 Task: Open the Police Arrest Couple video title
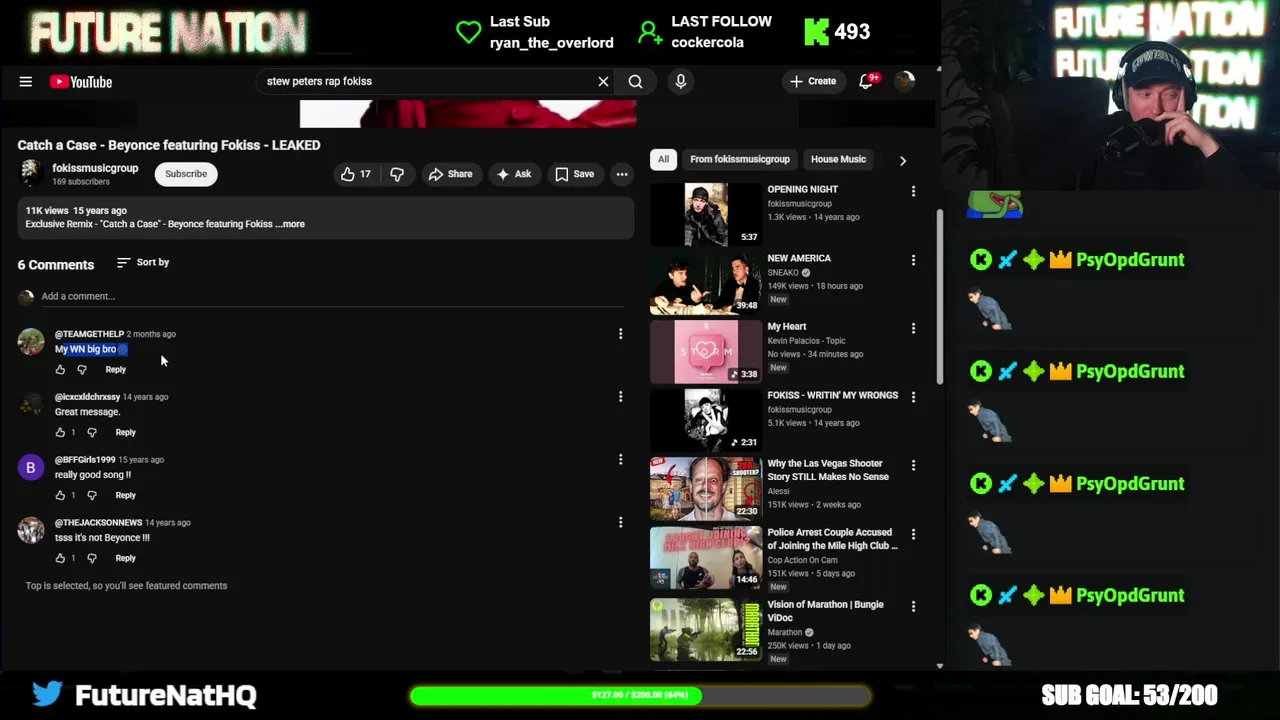(832, 540)
